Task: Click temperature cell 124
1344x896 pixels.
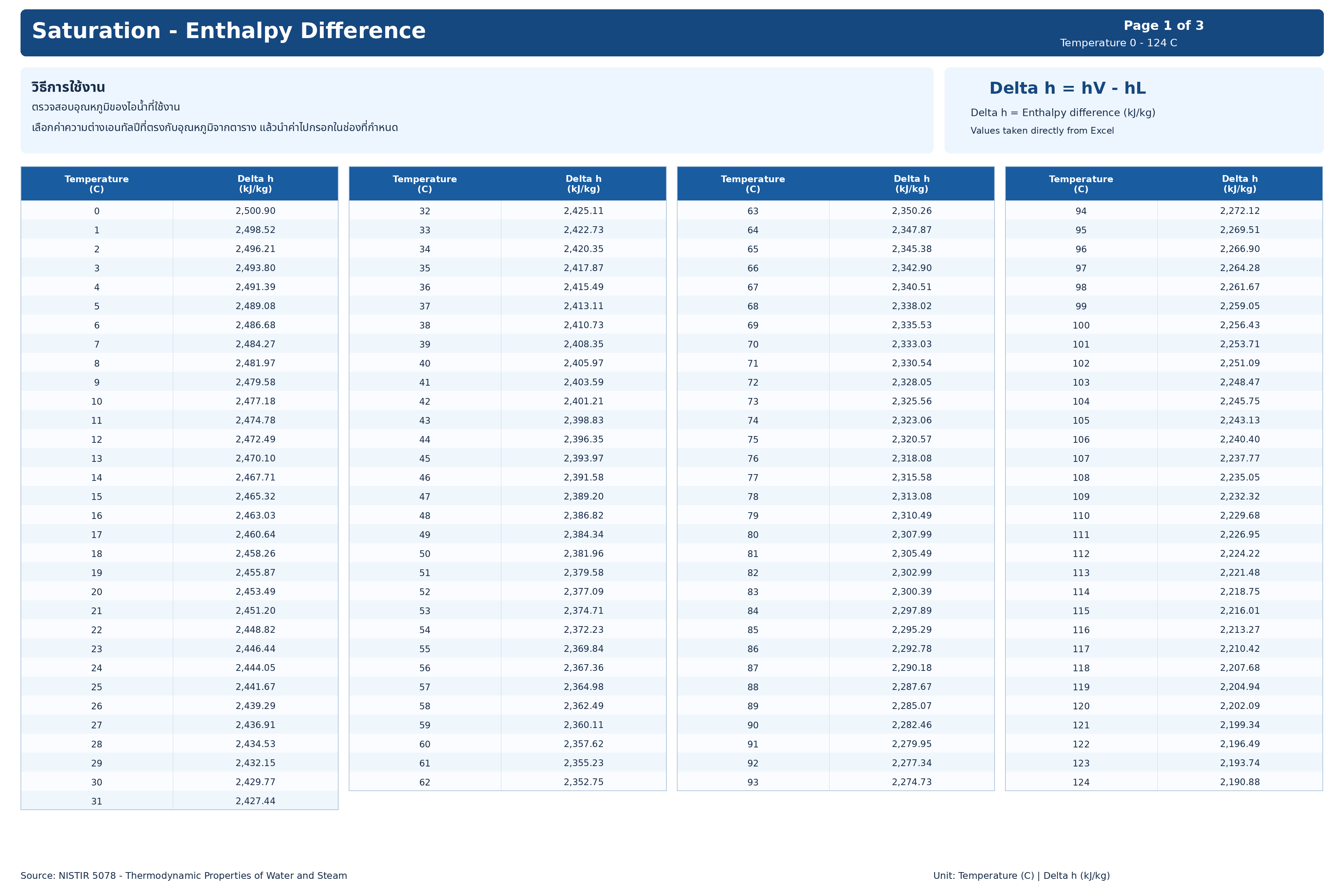Action: tap(1080, 782)
